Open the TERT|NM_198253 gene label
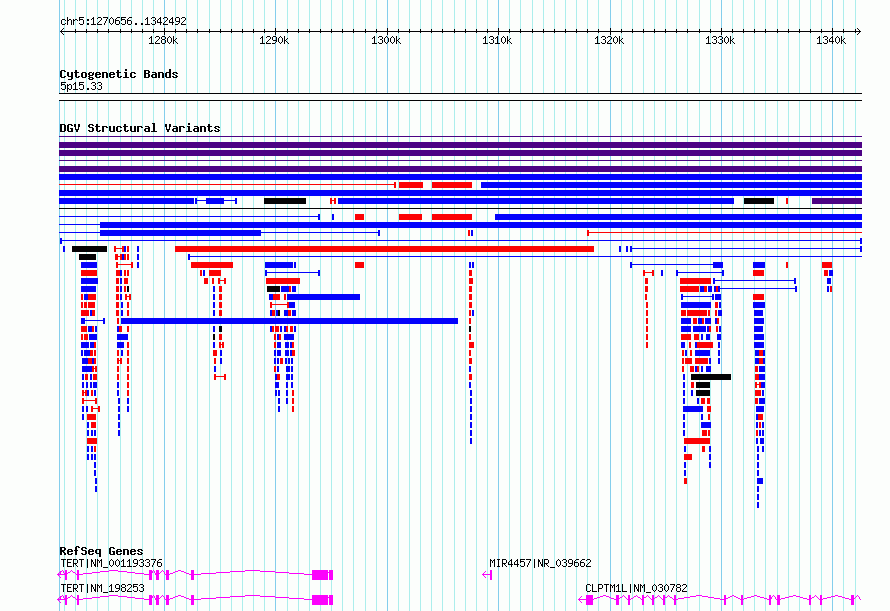The image size is (890, 611). pos(103,588)
